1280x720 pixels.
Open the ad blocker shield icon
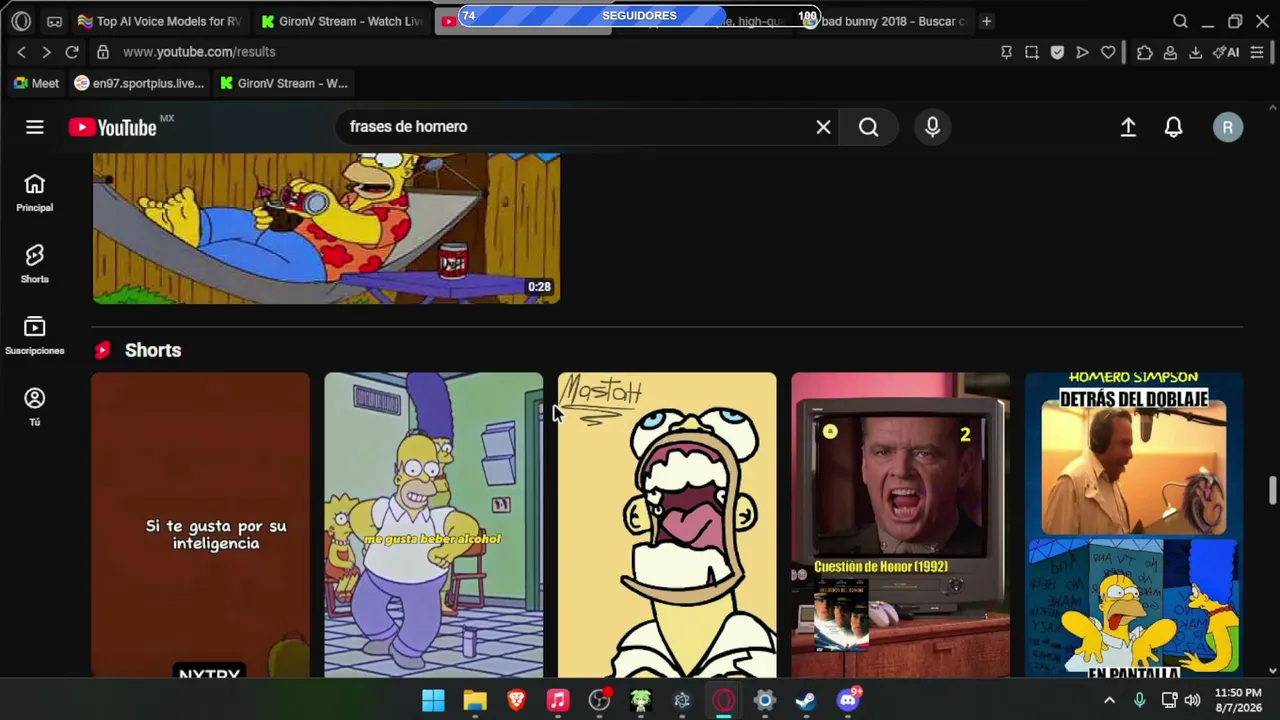point(1057,52)
